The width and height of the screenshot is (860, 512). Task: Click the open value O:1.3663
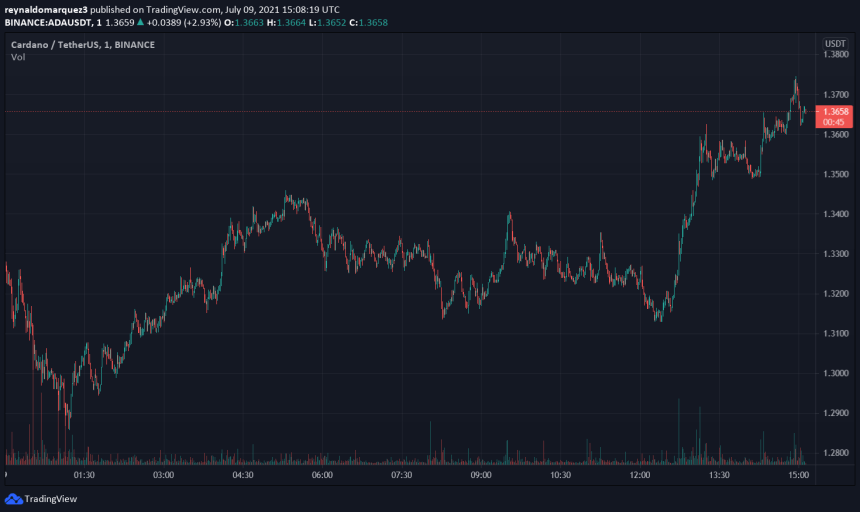[x=244, y=23]
